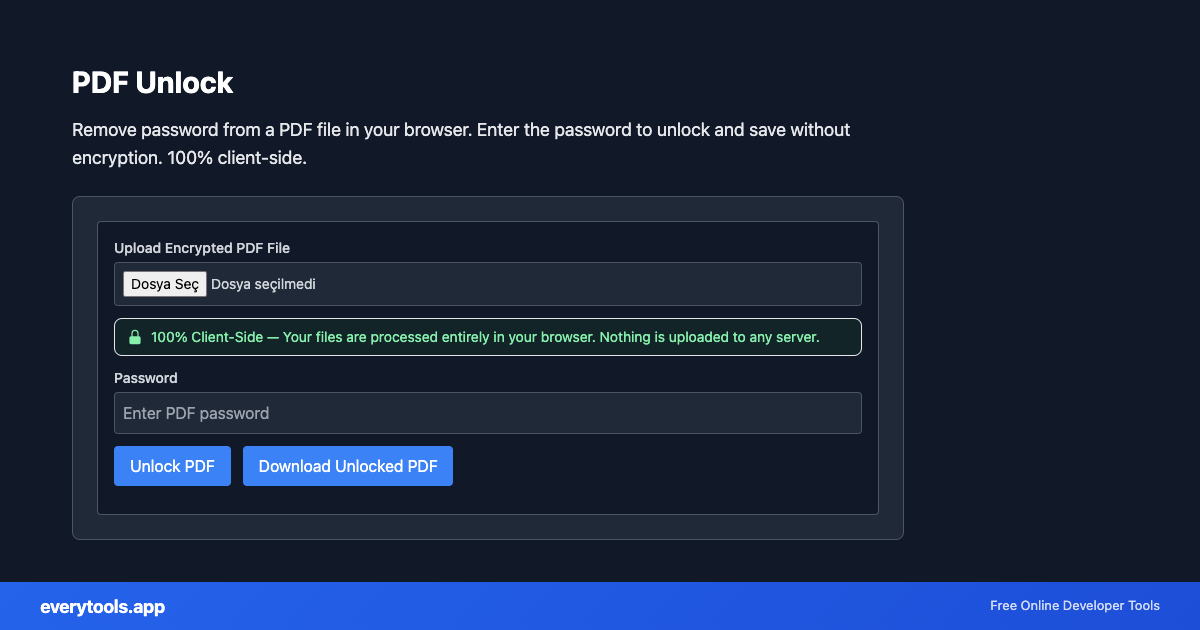The height and width of the screenshot is (630, 1200).
Task: Click Download Unlocked PDF
Action: point(347,465)
